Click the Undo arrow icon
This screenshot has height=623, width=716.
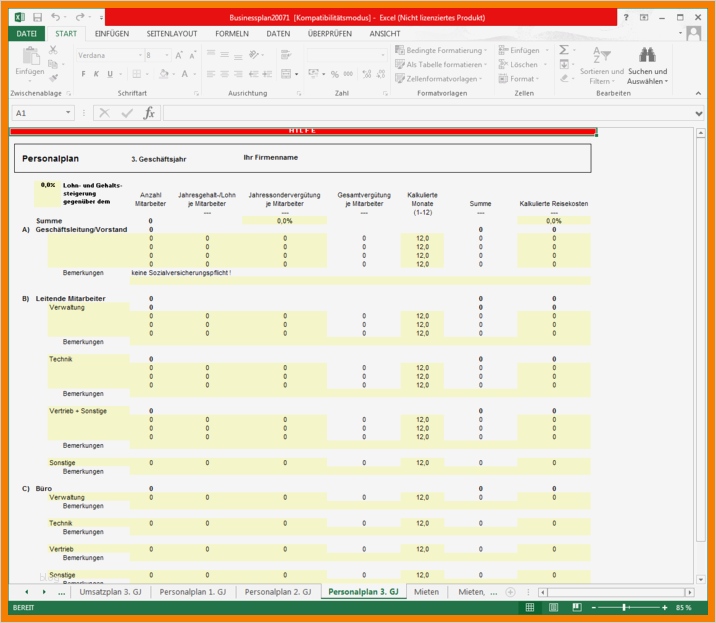point(56,18)
